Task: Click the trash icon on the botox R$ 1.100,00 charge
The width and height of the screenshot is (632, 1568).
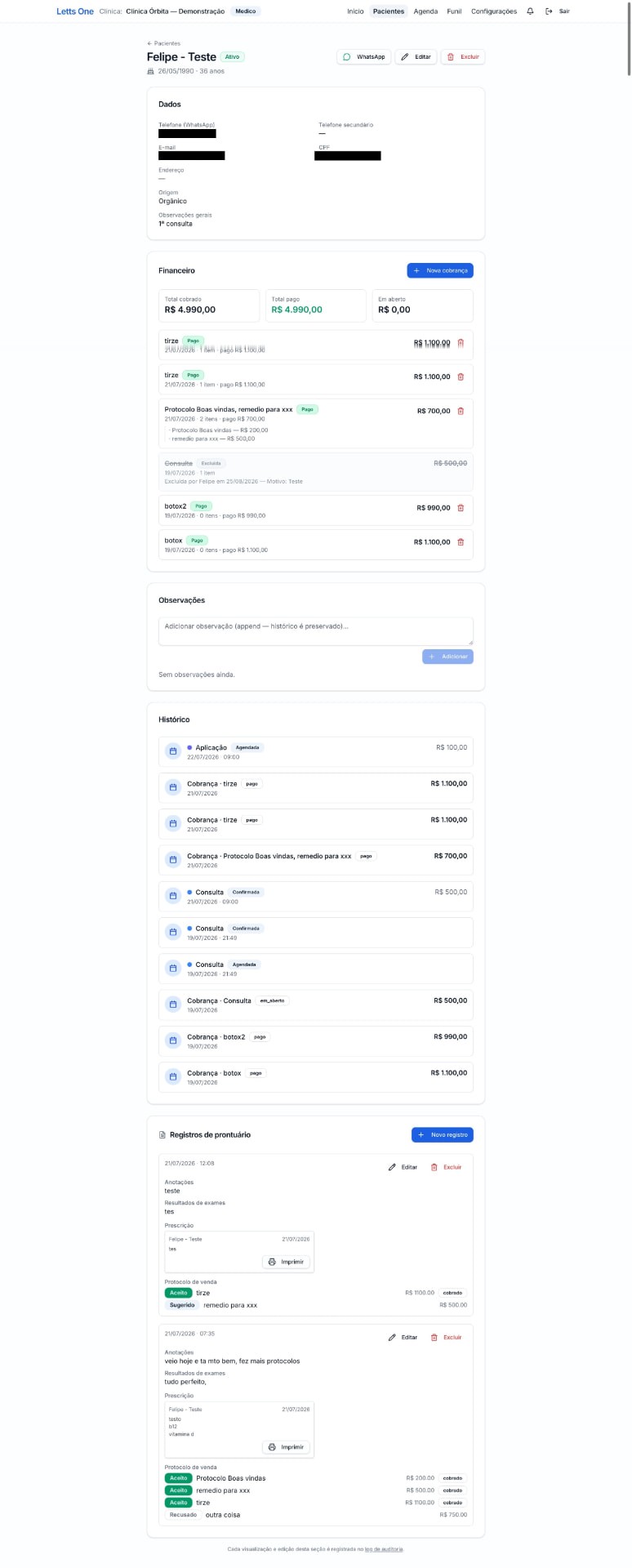Action: tap(461, 542)
